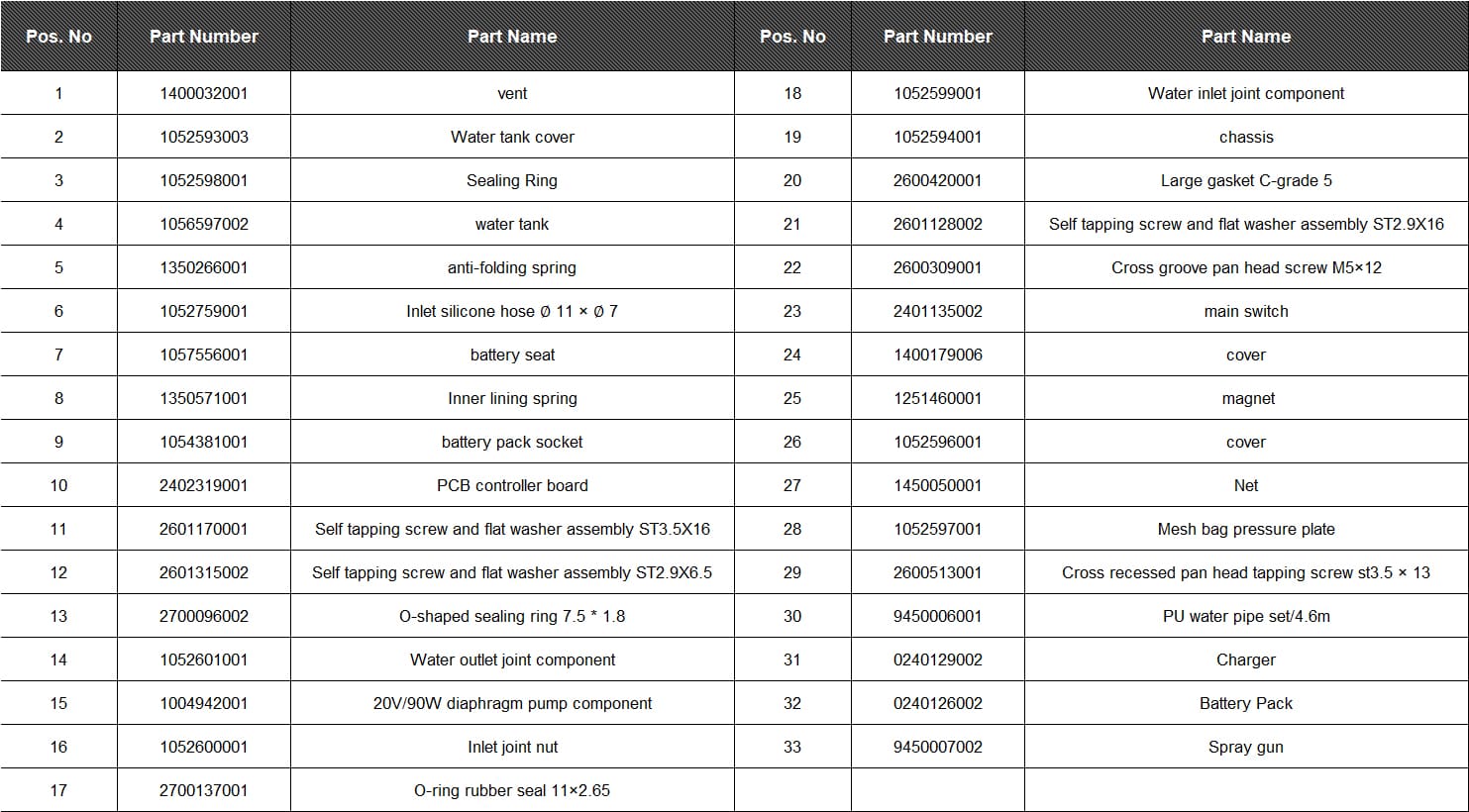Click the 'main switch' cell
The image size is (1469, 812).
[x=1245, y=311]
